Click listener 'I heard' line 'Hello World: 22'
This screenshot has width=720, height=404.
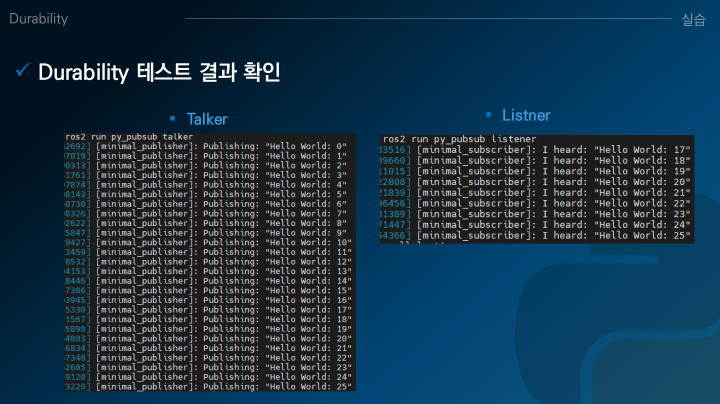(535, 204)
